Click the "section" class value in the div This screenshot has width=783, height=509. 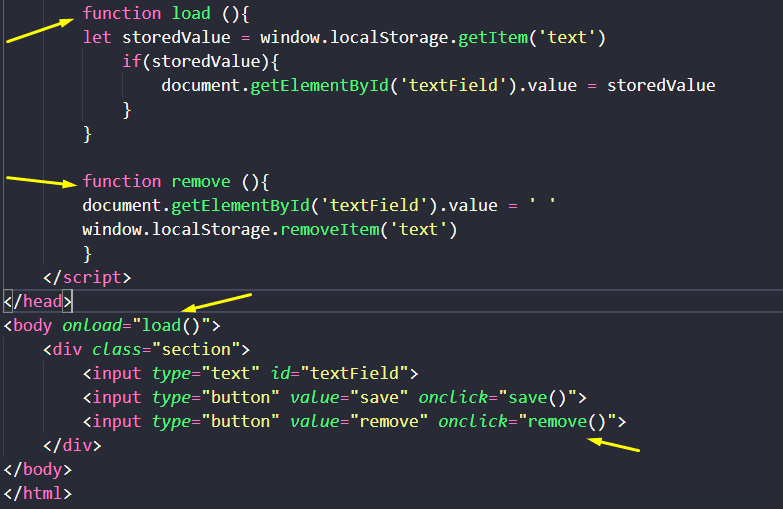(205, 349)
